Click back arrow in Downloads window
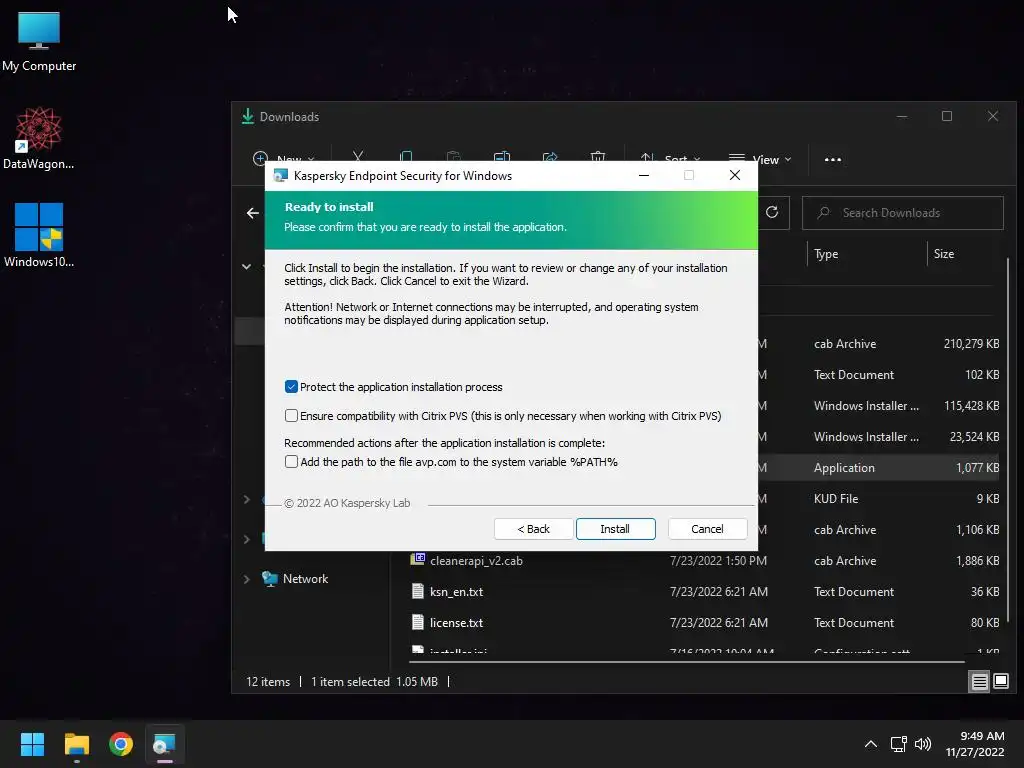Screen dimensions: 1024x768 [253, 213]
